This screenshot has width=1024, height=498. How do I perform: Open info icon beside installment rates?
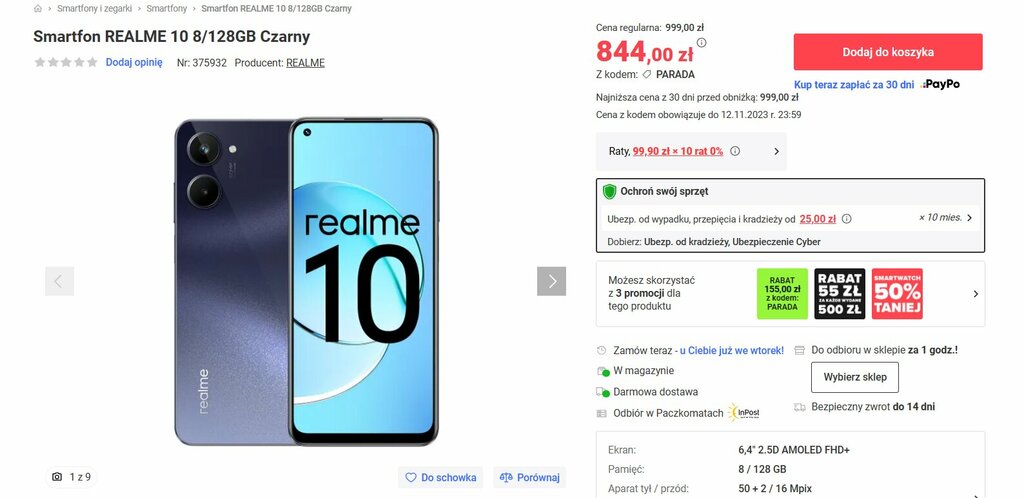pos(735,151)
